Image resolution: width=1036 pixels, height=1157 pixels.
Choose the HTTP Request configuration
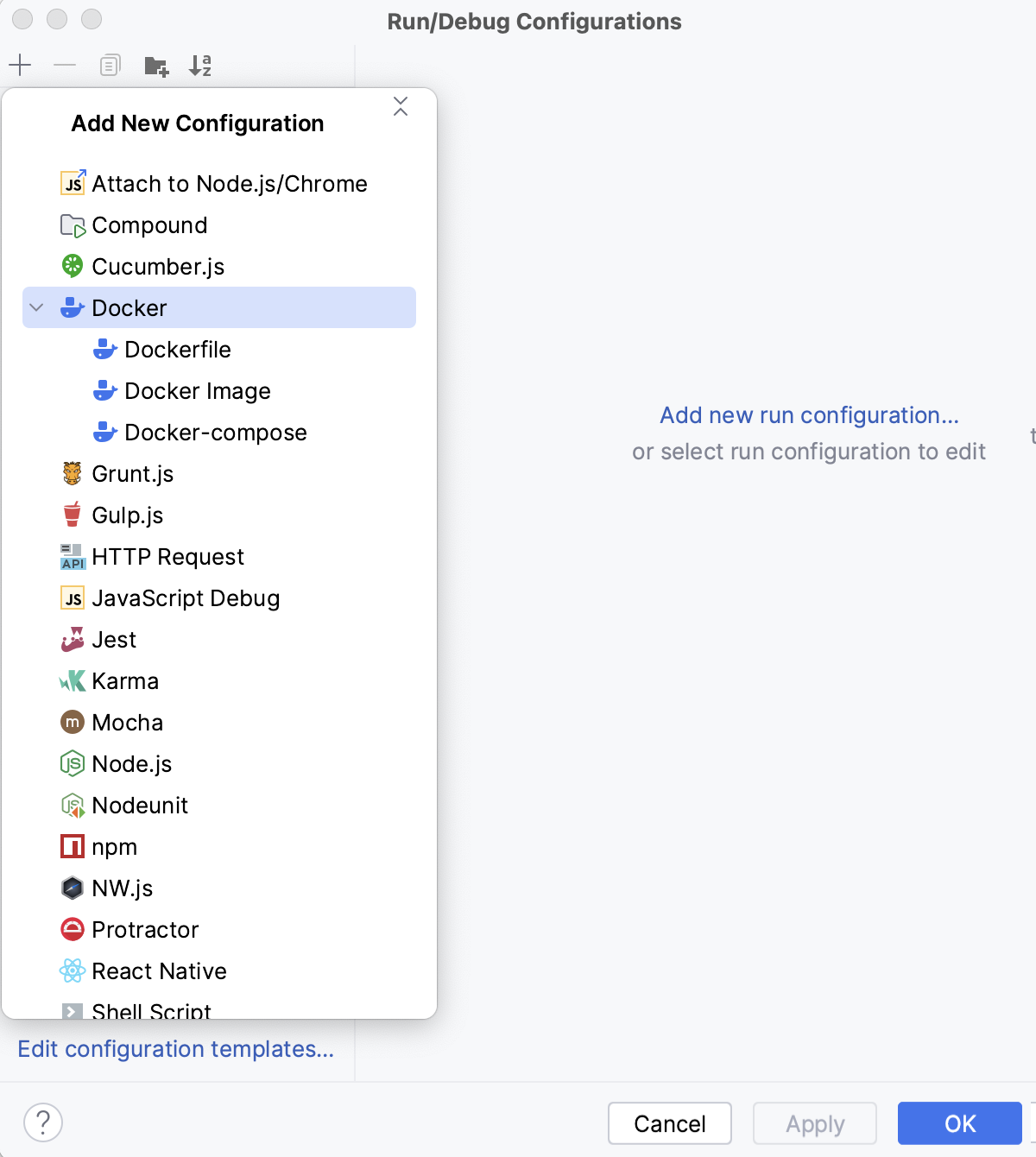click(x=168, y=556)
